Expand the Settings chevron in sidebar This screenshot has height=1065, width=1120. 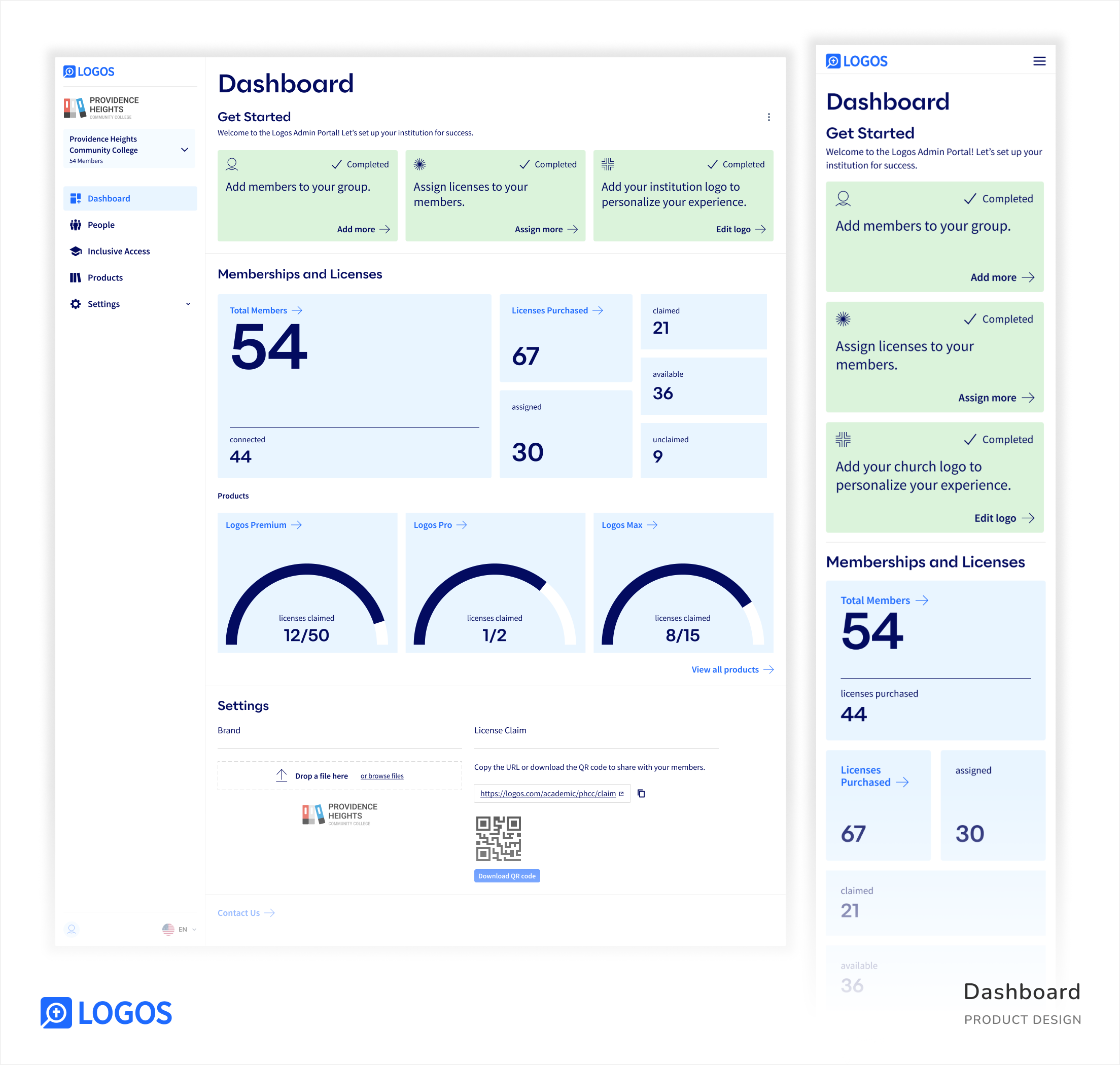coord(188,304)
